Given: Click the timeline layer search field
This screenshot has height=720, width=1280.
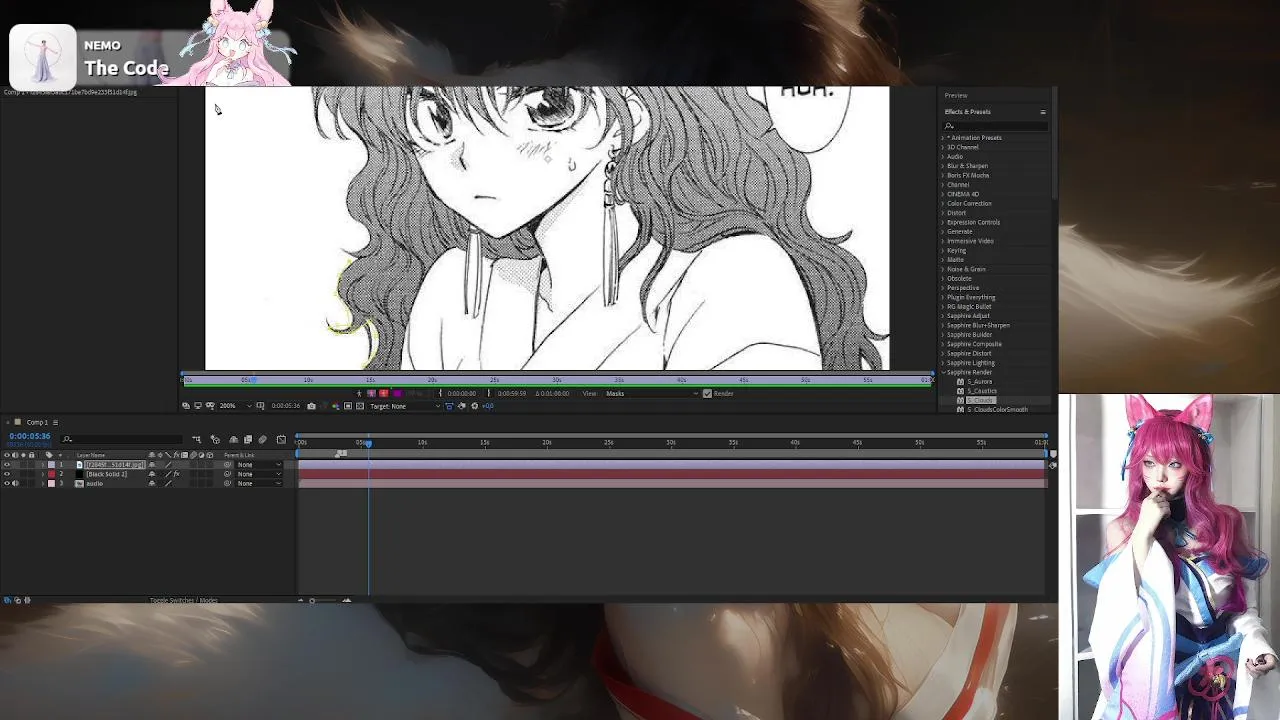Looking at the screenshot, I should (x=122, y=439).
